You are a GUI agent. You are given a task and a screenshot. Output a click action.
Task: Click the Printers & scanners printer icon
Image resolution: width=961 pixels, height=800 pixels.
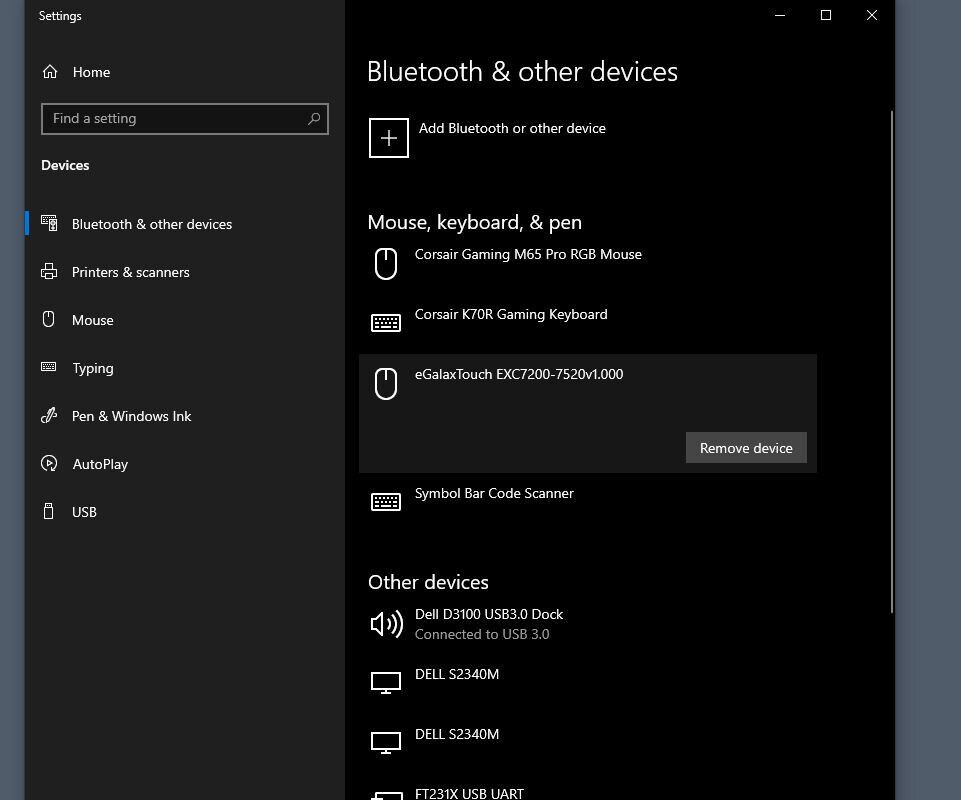49,272
